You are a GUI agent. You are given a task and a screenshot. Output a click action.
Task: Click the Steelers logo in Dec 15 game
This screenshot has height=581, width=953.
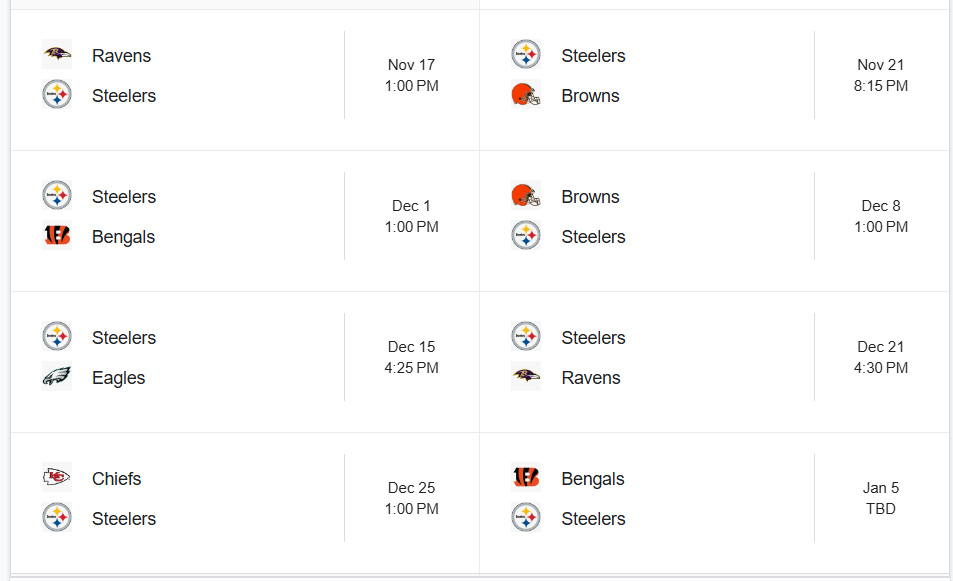pos(57,337)
